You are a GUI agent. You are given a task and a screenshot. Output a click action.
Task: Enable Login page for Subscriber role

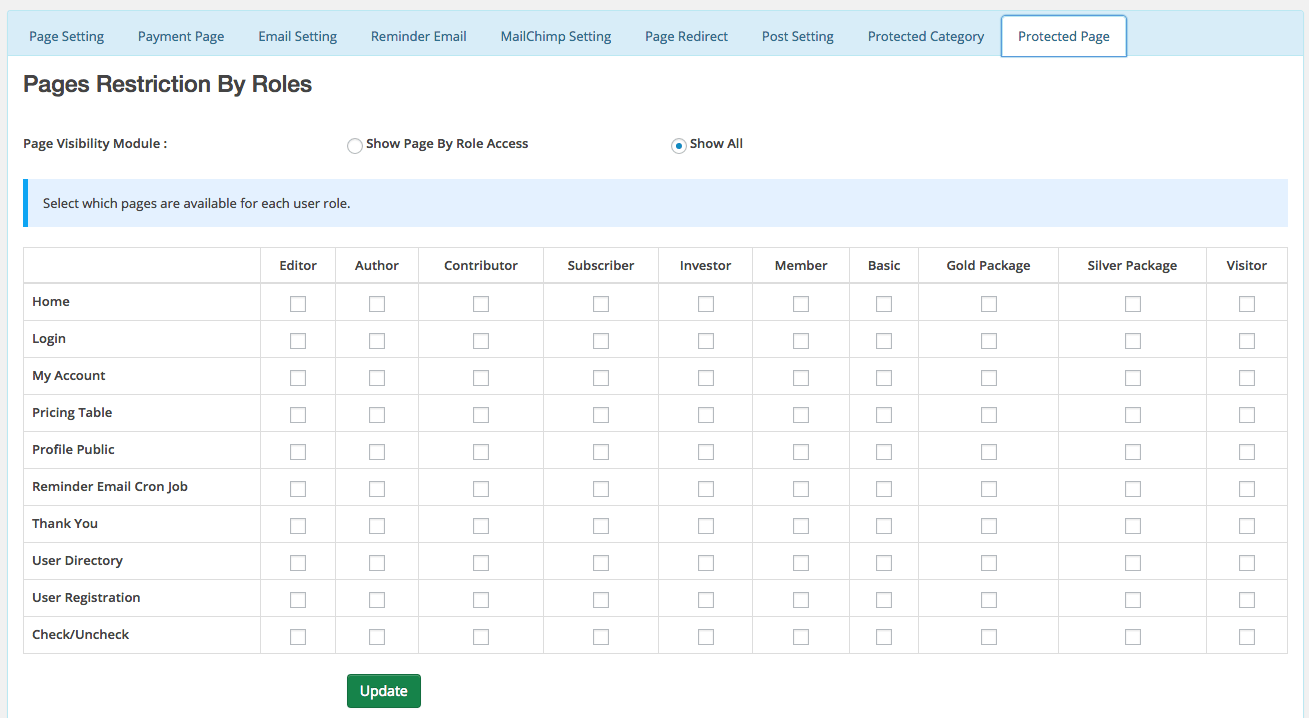pos(601,341)
